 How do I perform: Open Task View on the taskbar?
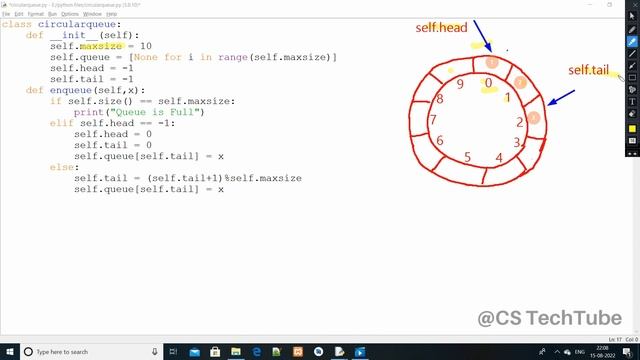pyautogui.click(x=173, y=352)
